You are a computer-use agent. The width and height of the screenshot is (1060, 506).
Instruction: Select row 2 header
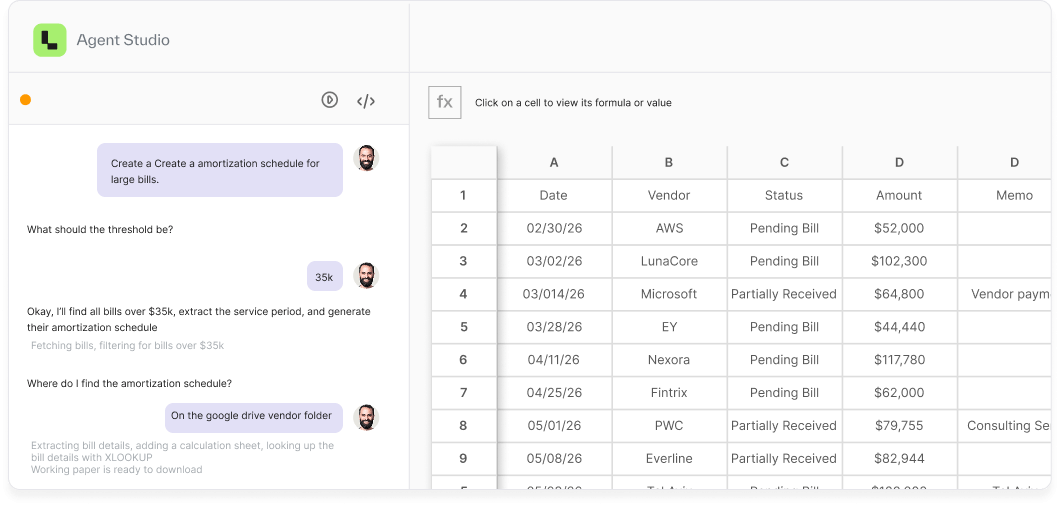coord(464,229)
